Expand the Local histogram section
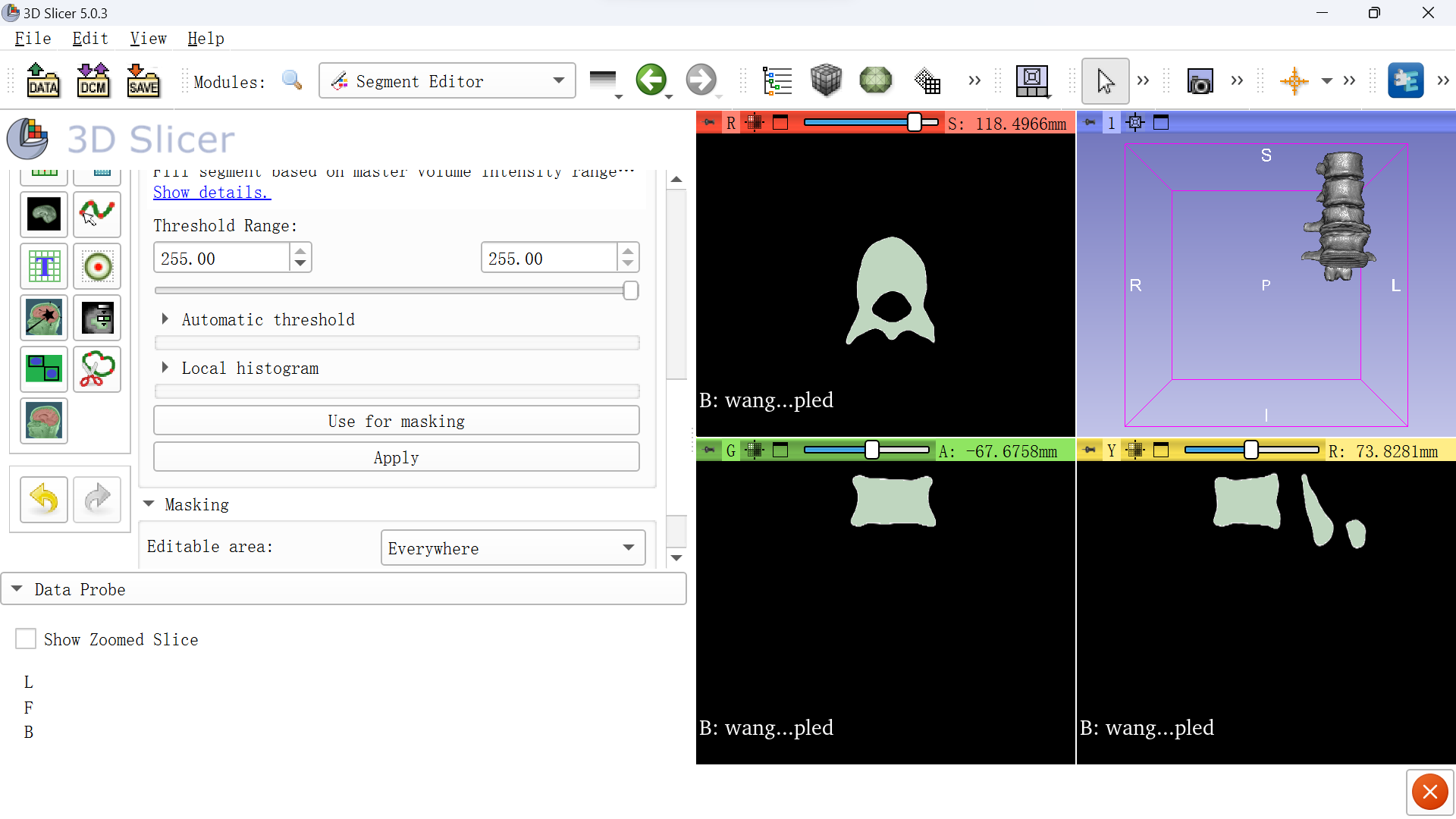 tap(165, 368)
